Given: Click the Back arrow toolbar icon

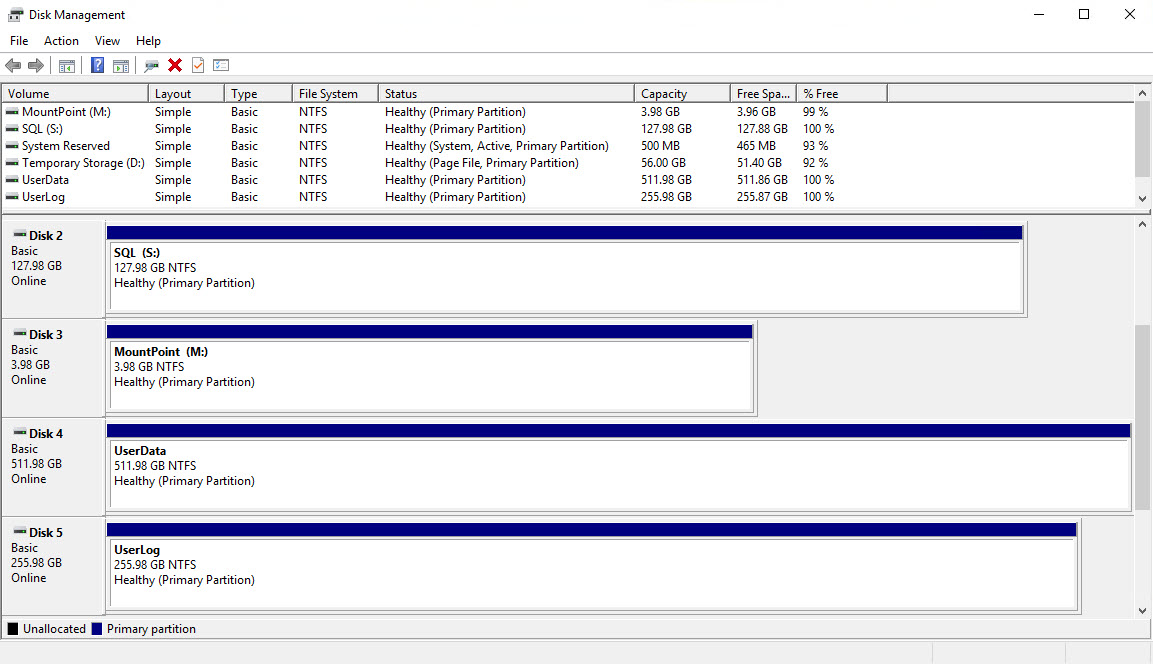Looking at the screenshot, I should click(13, 66).
